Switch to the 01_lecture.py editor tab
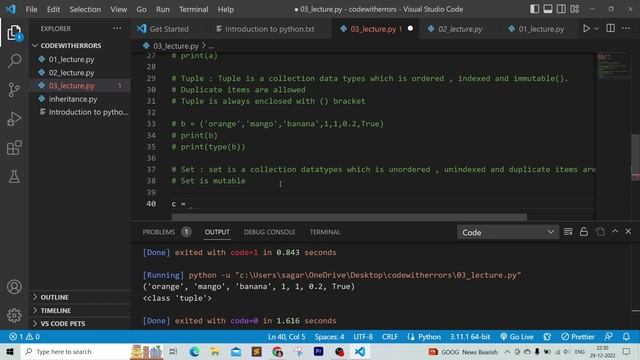This screenshot has height=360, width=640. coord(541,29)
